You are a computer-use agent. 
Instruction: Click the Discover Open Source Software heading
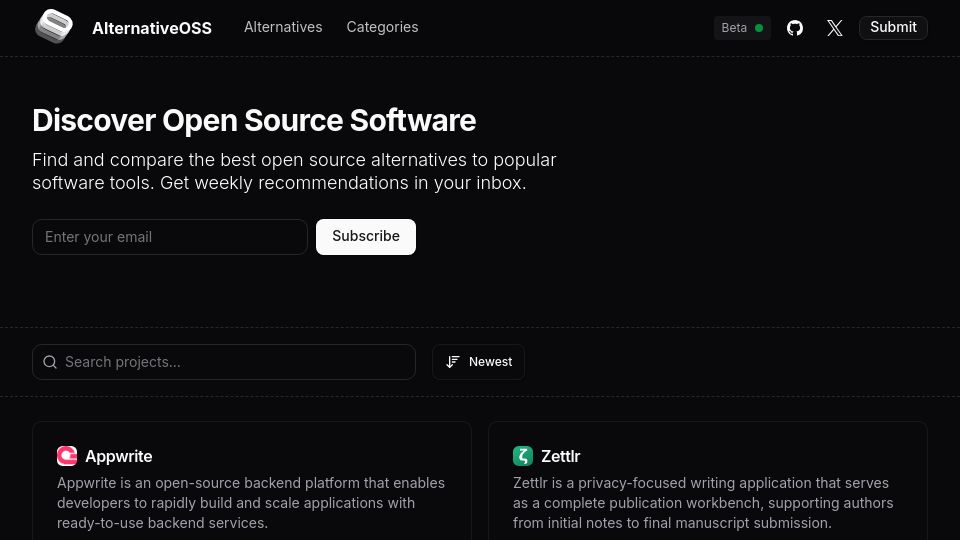pyautogui.click(x=254, y=120)
